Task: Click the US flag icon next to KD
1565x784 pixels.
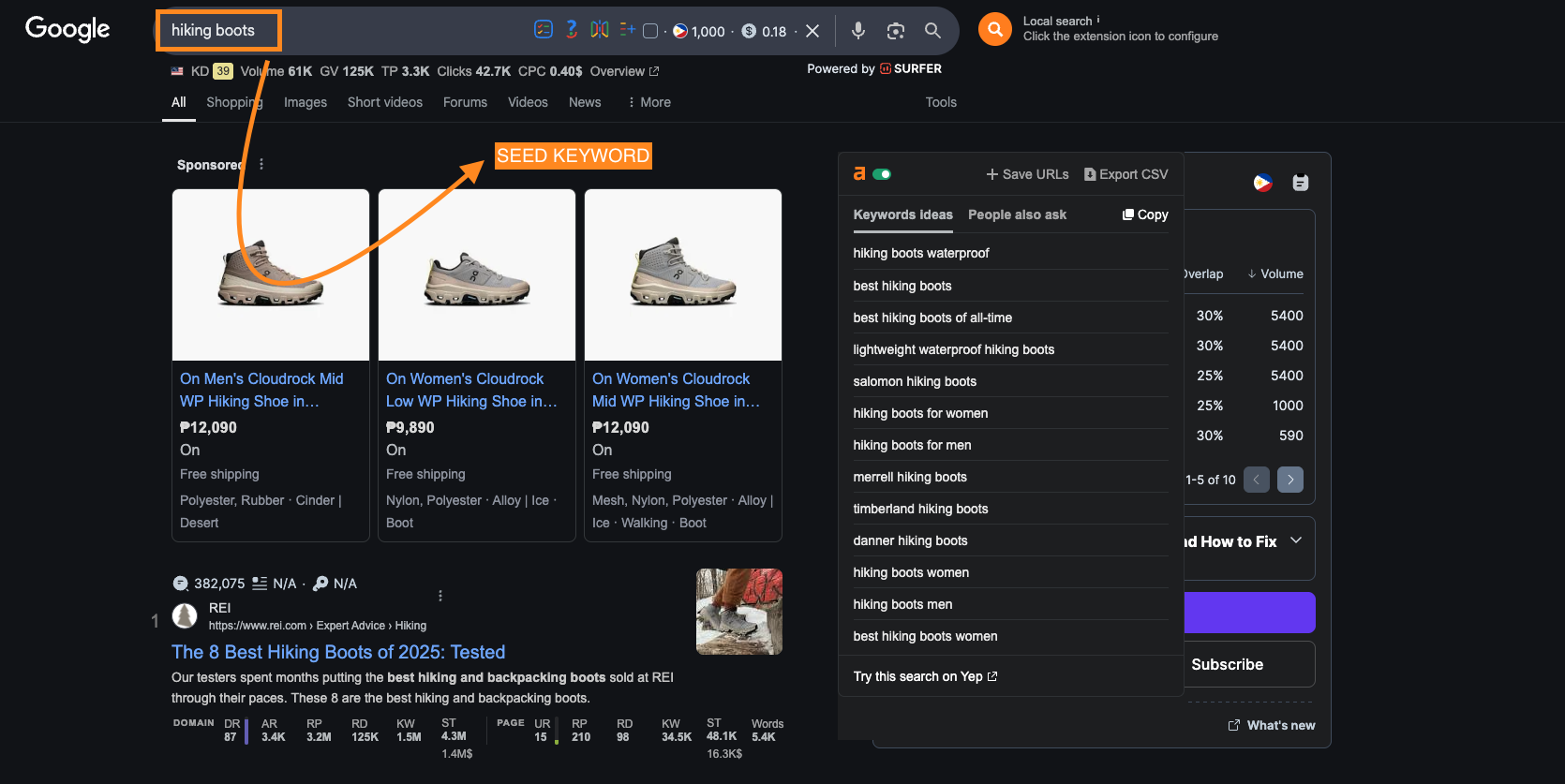Action: 177,71
